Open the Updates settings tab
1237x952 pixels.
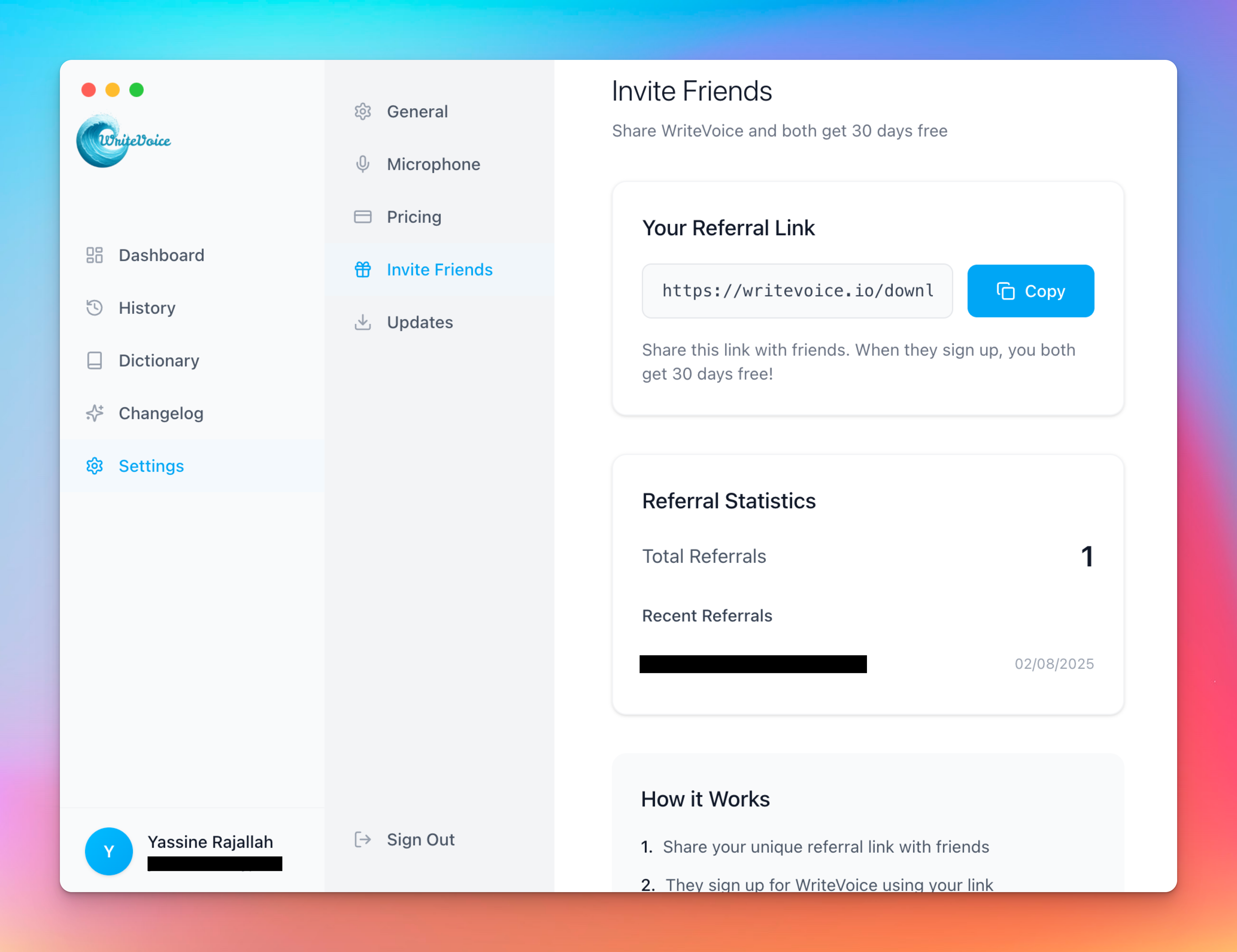pyautogui.click(x=439, y=322)
